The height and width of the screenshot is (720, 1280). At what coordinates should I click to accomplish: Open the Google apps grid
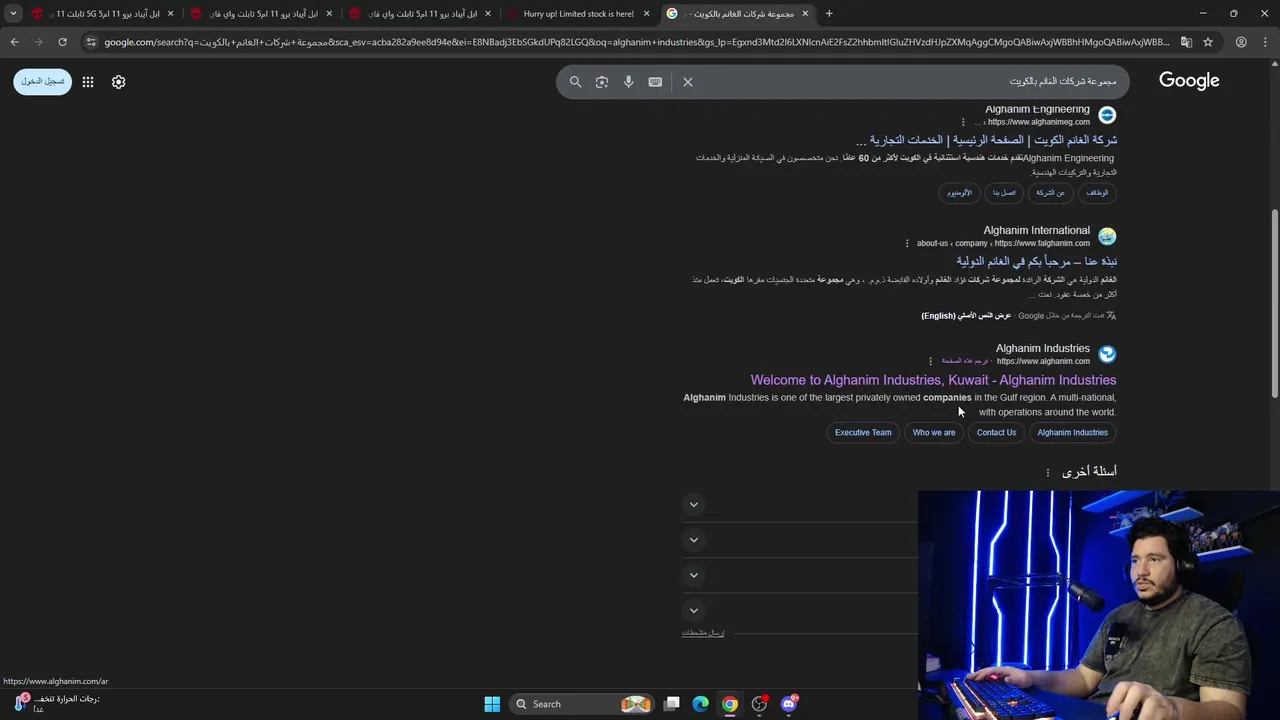tap(88, 82)
